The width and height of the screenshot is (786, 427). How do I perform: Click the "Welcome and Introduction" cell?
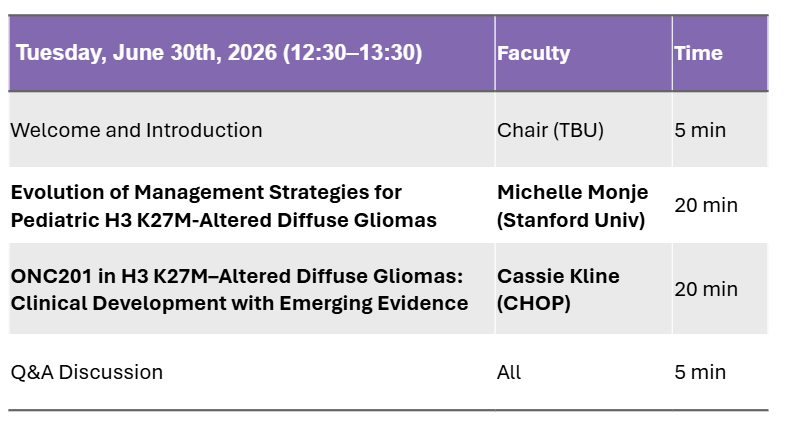[x=136, y=130]
